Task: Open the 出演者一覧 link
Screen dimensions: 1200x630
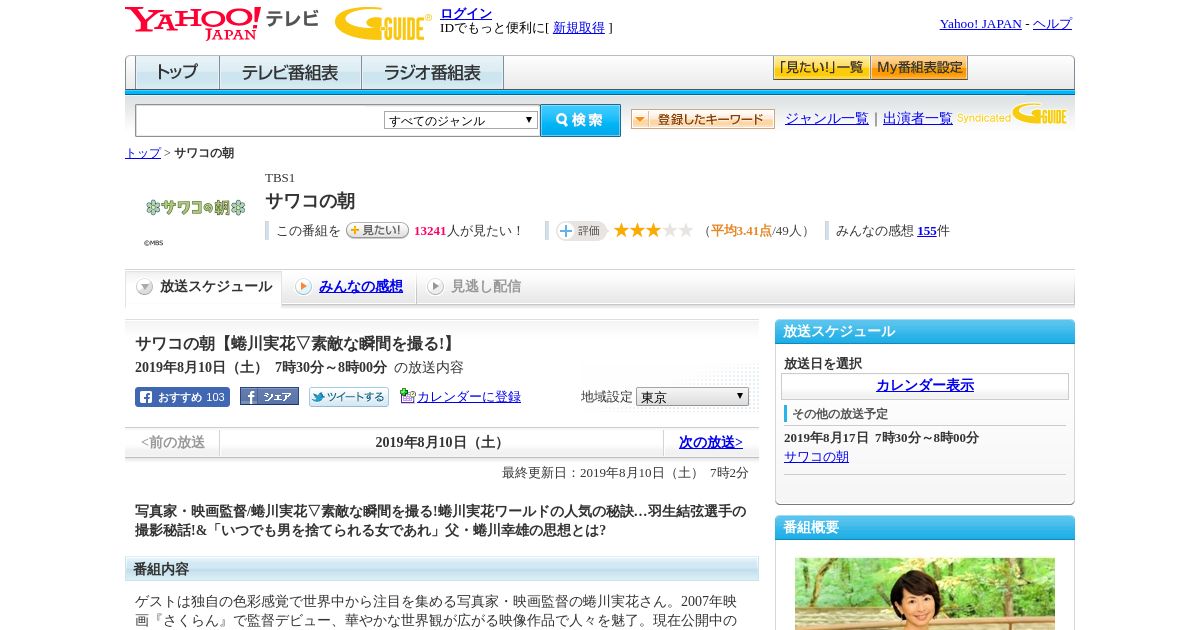Action: click(x=918, y=118)
